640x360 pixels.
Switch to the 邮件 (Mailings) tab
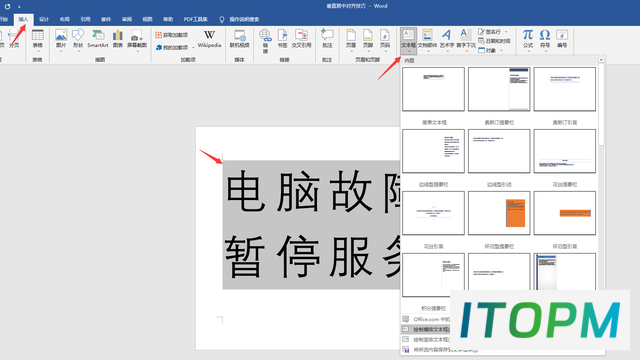pyautogui.click(x=106, y=19)
